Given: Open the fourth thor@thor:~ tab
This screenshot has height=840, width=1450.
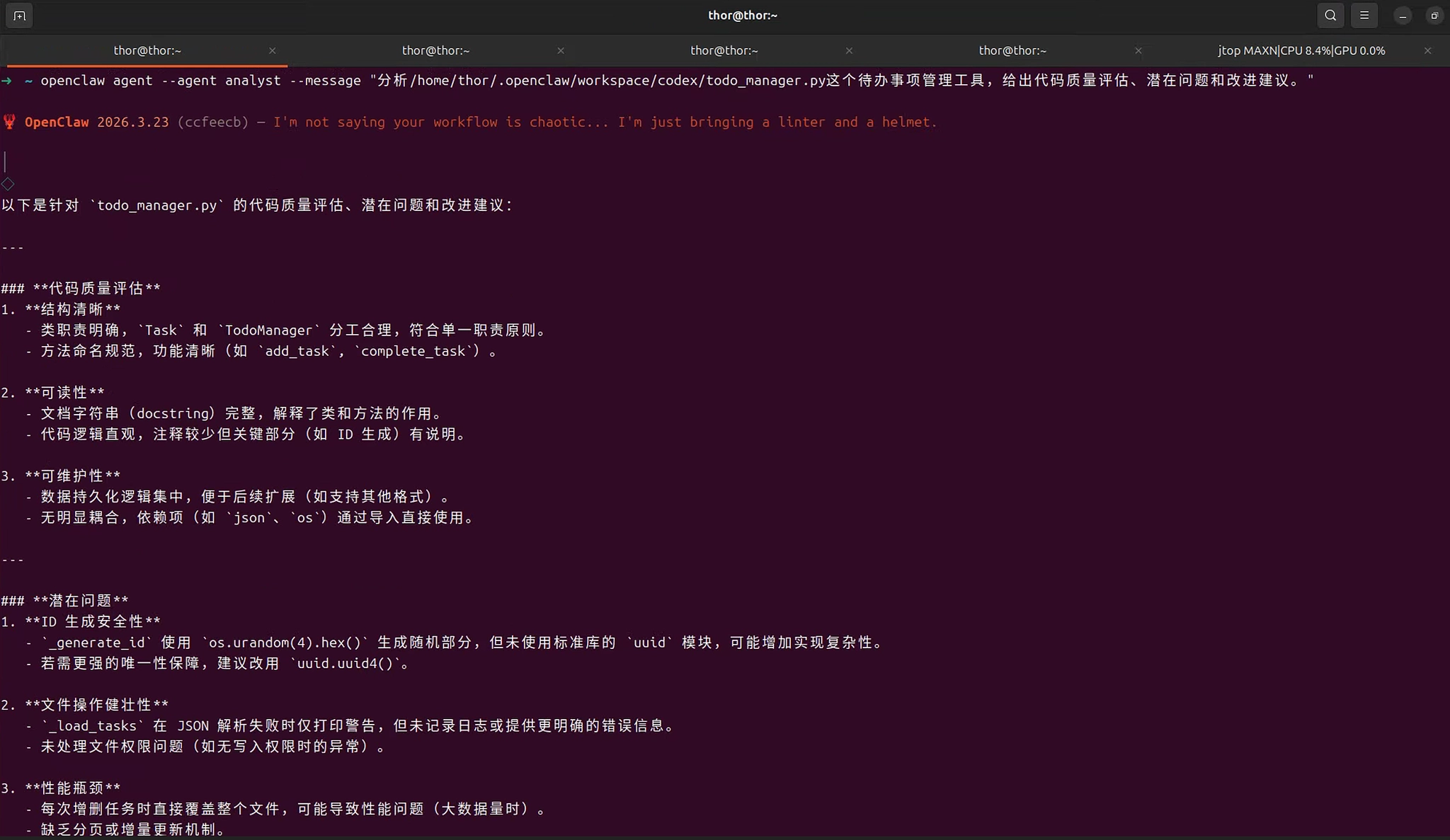Looking at the screenshot, I should [x=1012, y=51].
